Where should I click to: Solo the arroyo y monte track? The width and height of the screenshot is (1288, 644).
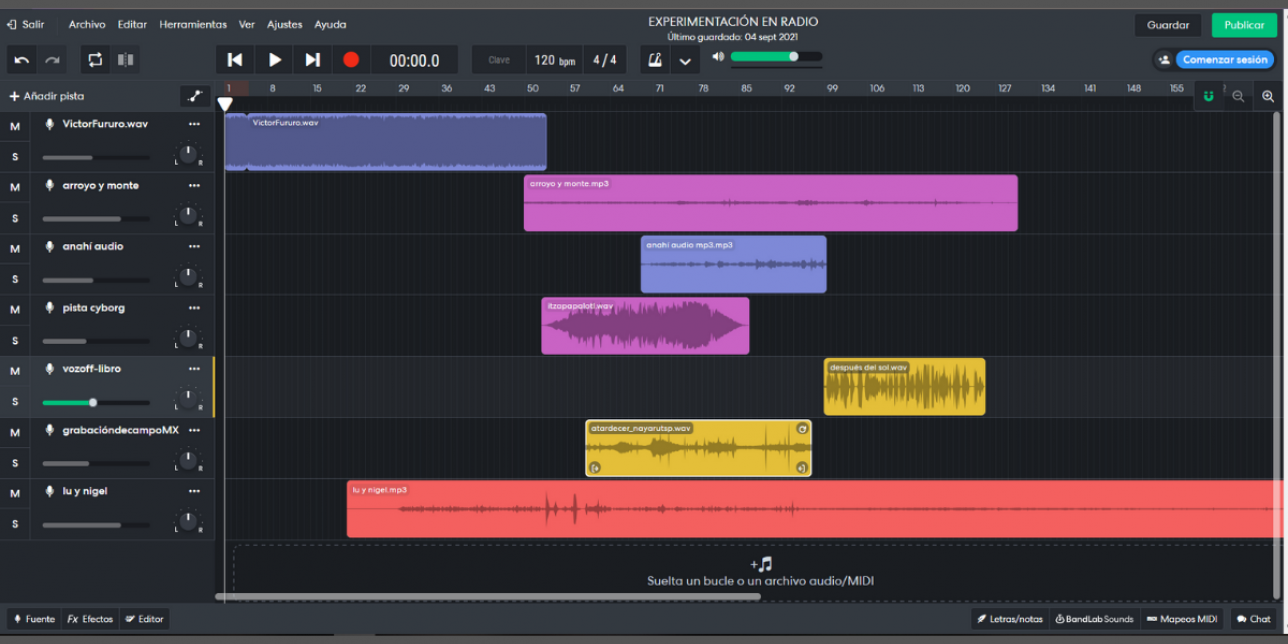pyautogui.click(x=15, y=218)
